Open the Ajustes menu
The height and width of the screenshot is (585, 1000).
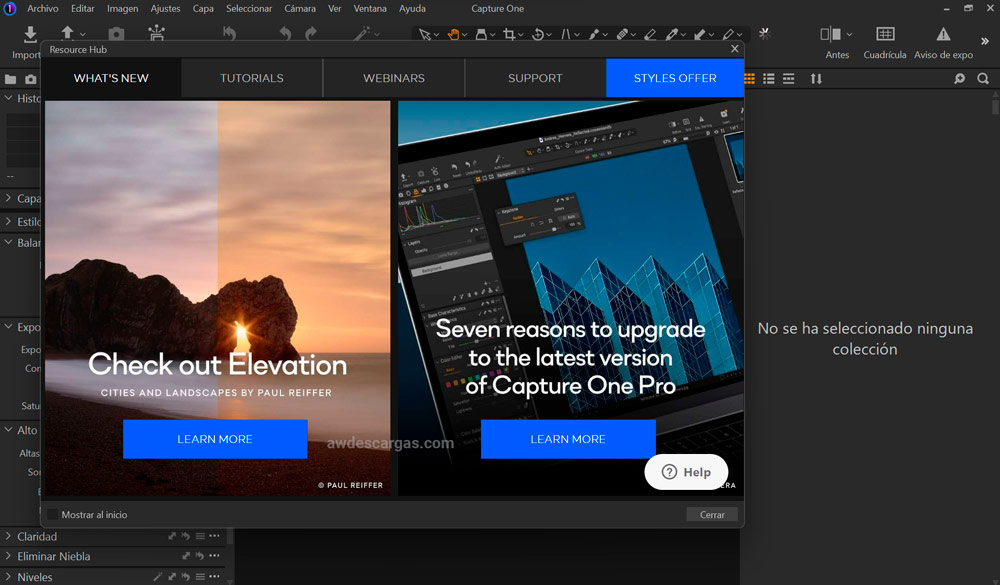pos(165,8)
